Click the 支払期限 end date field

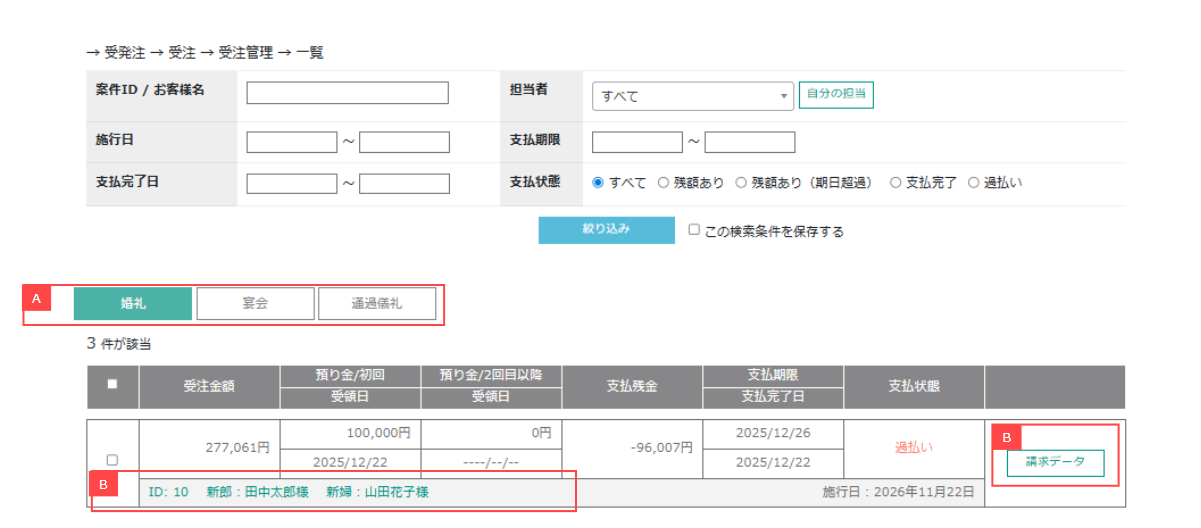[x=749, y=142]
